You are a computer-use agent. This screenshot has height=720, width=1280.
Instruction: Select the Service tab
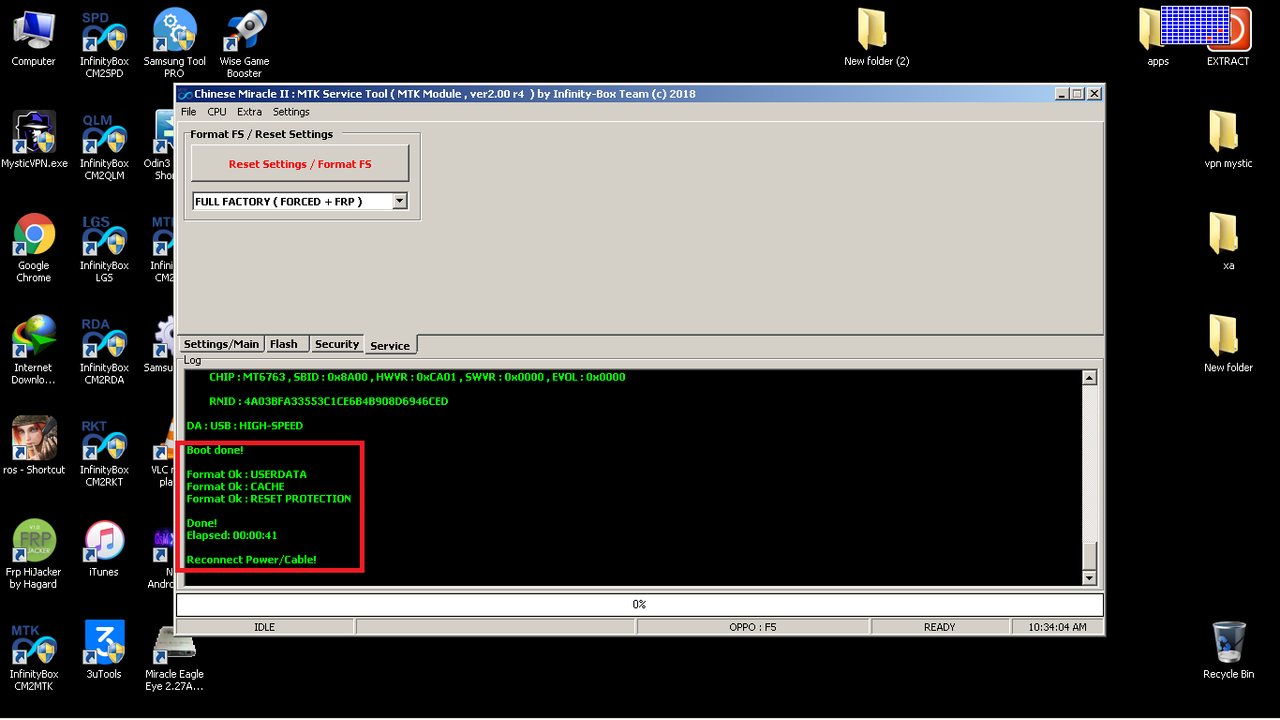click(x=390, y=345)
